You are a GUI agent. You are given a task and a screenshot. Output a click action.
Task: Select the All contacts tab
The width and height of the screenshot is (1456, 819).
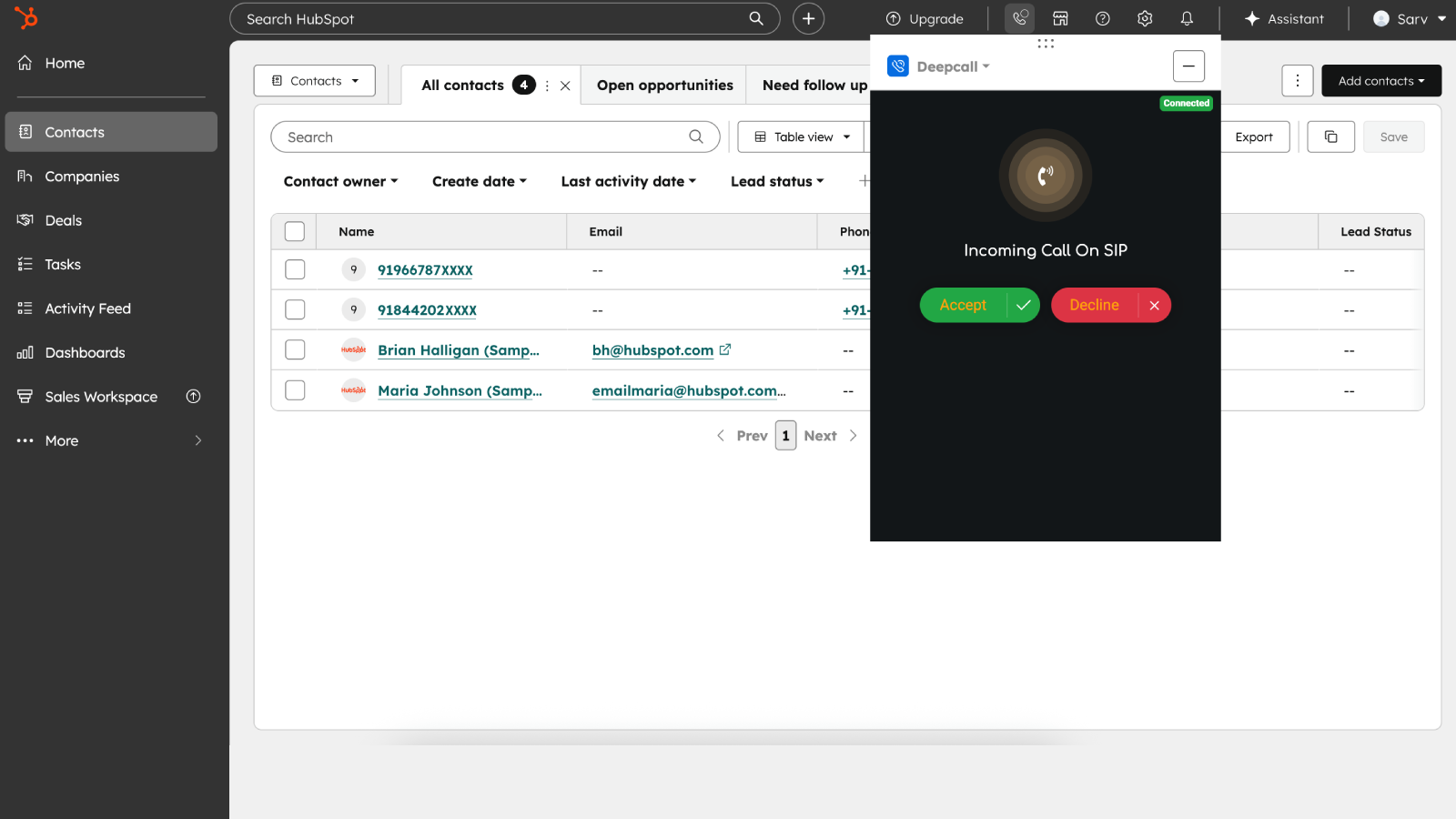462,85
